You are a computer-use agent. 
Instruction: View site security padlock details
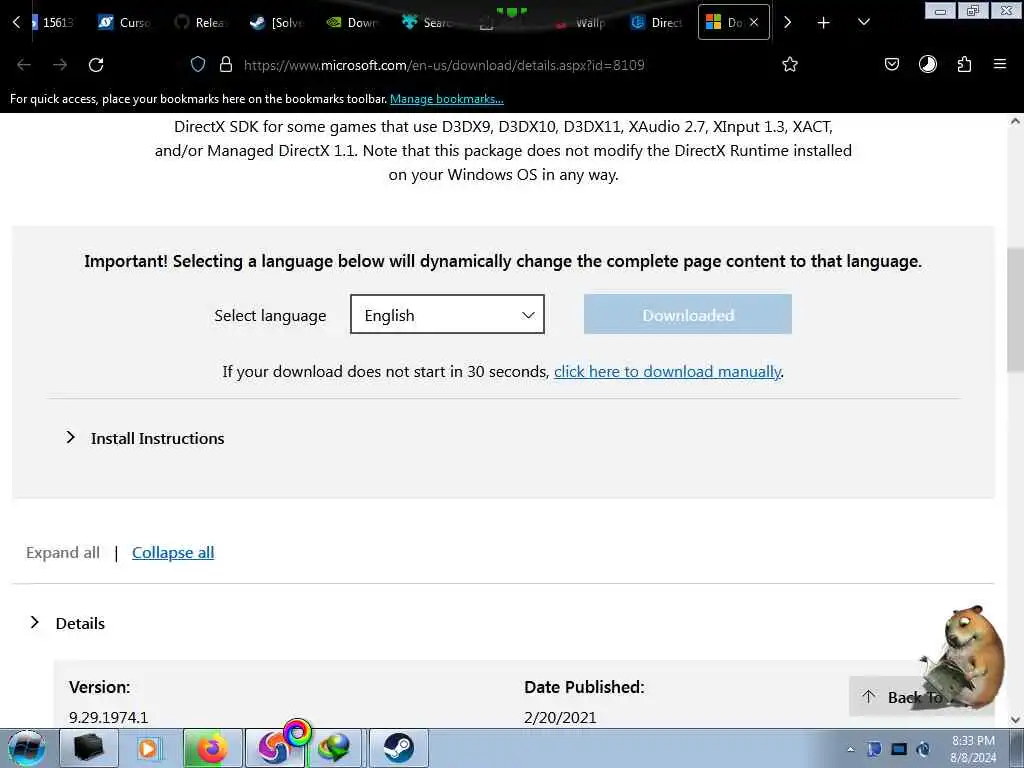tap(226, 64)
